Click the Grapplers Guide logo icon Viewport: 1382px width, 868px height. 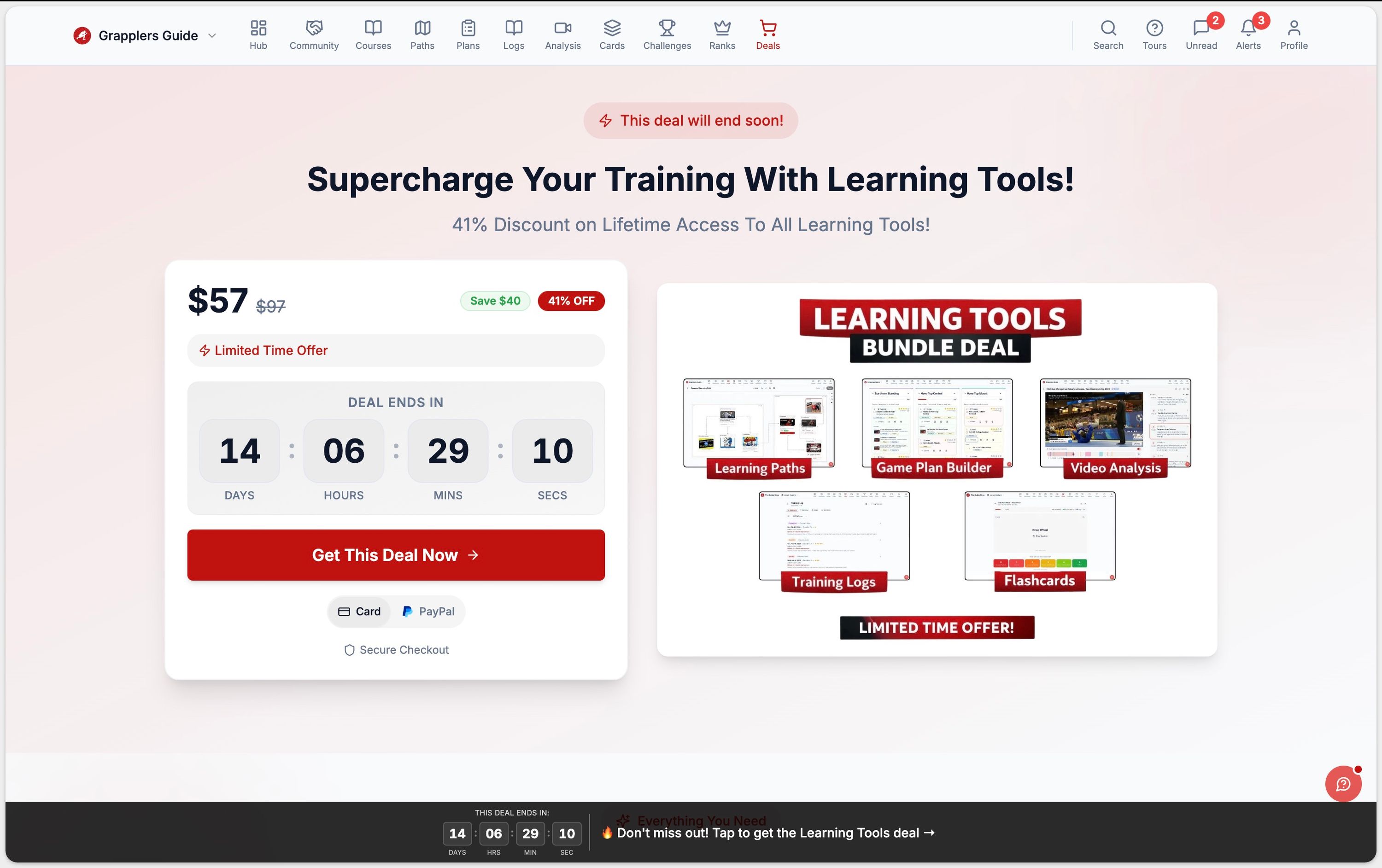click(x=82, y=35)
